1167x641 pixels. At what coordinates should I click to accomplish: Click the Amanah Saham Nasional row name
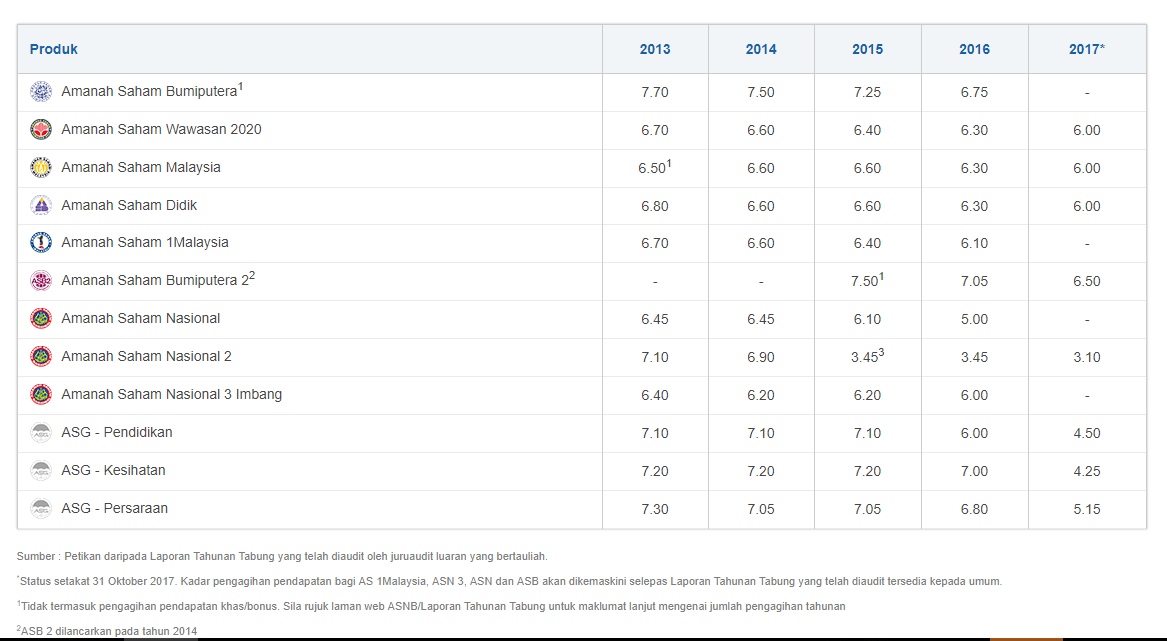(141, 319)
